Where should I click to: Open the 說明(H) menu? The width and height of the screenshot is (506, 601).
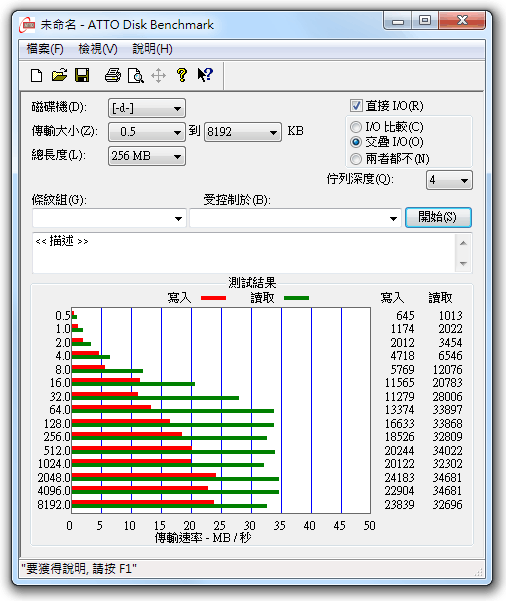pos(152,49)
